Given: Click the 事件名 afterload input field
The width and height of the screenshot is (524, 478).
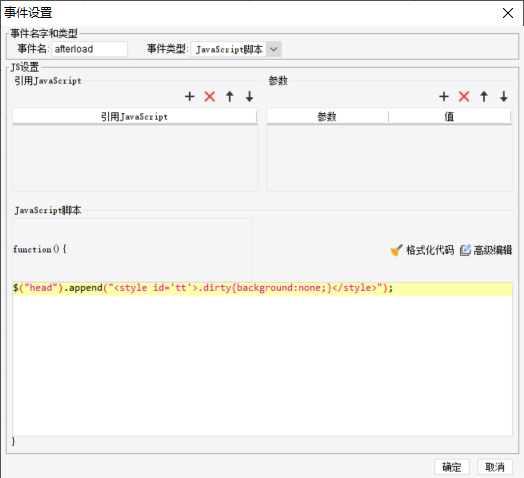Looking at the screenshot, I should pos(90,49).
